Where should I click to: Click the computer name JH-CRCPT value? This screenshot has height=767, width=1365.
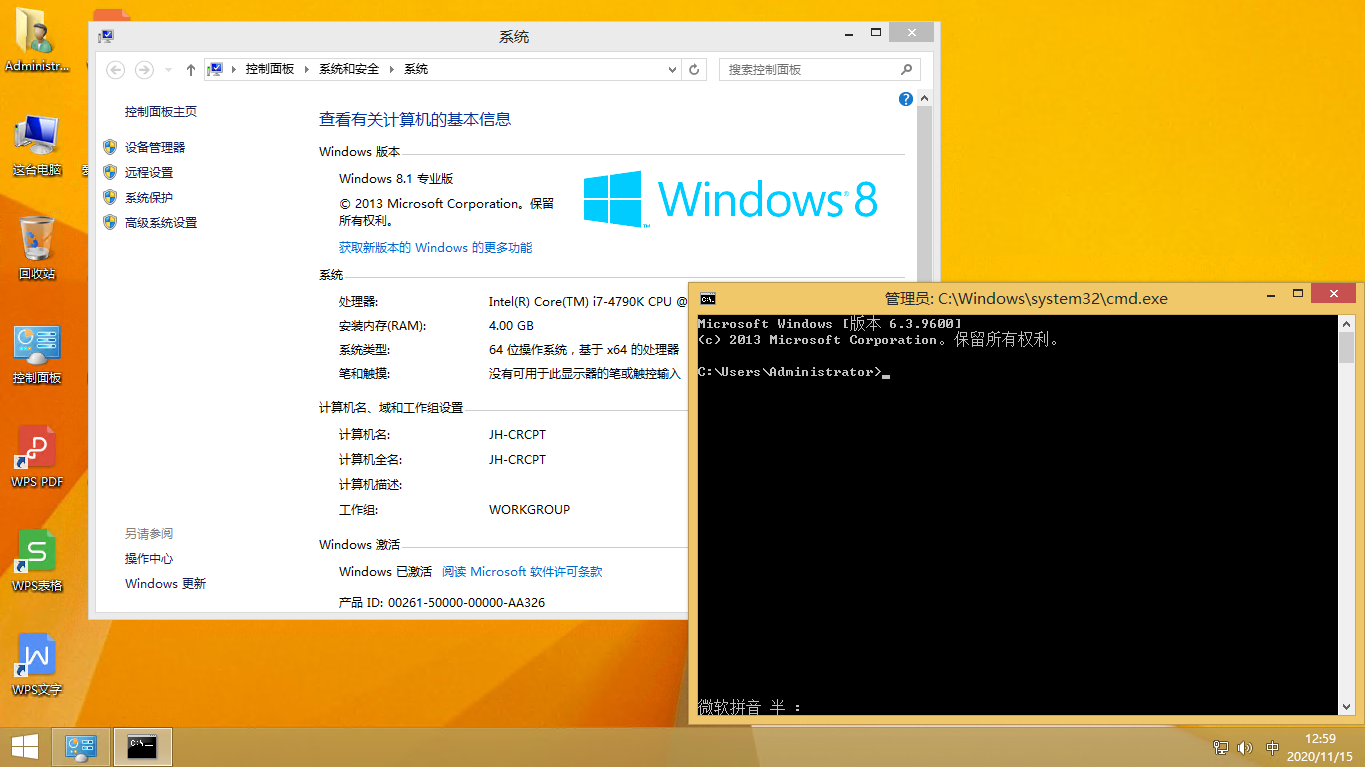(x=517, y=435)
